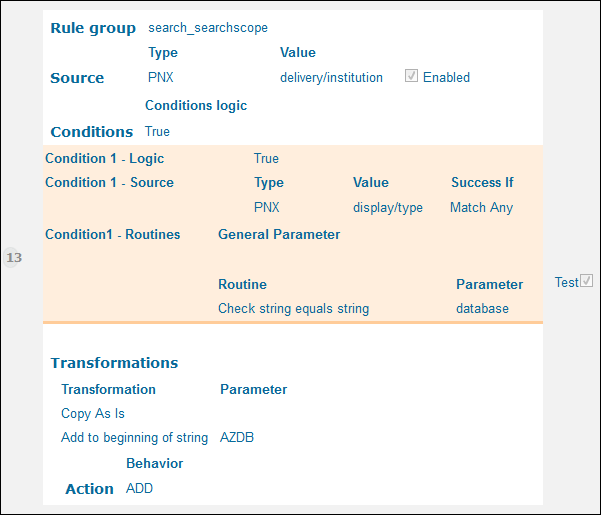The image size is (601, 515).
Task: Select the Add to beginning of string transformation
Action: [x=134, y=437]
